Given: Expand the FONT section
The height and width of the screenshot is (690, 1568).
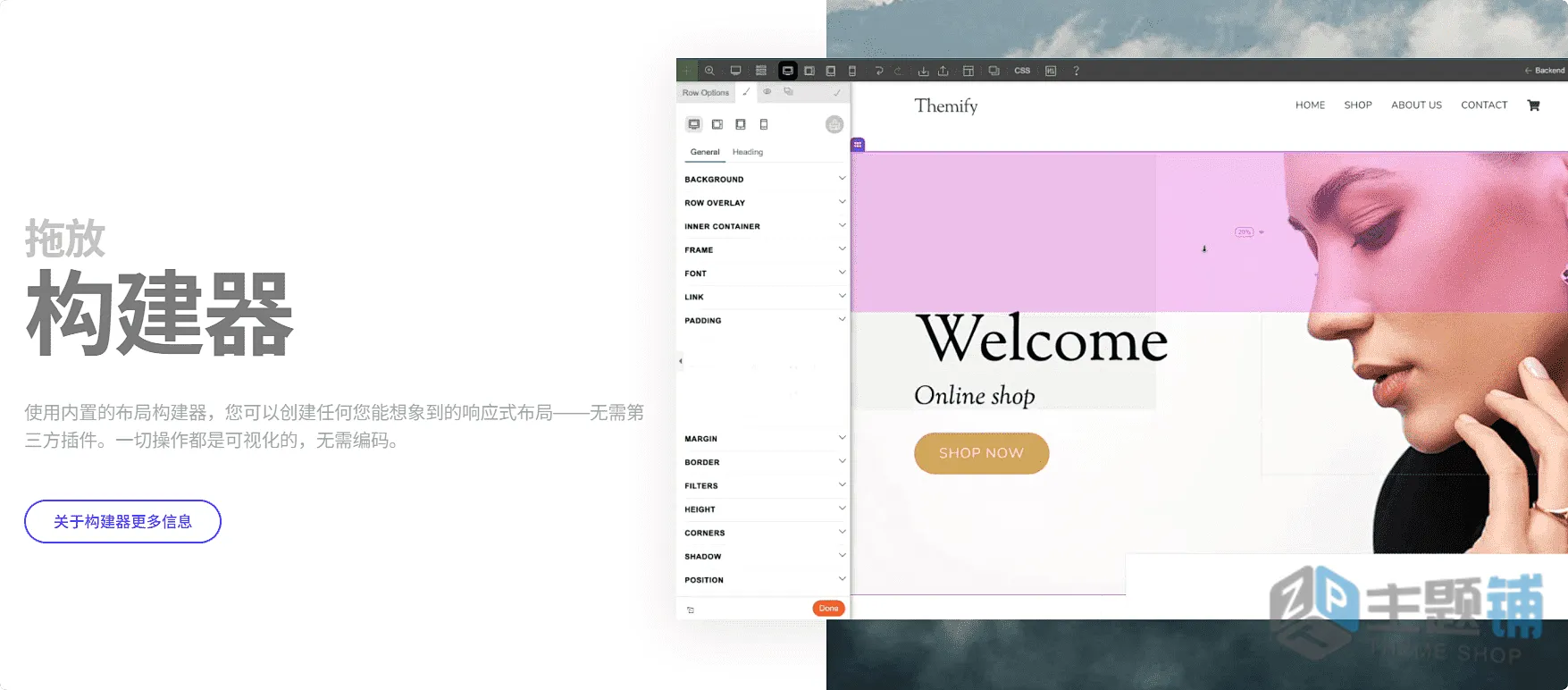Looking at the screenshot, I should (x=764, y=273).
